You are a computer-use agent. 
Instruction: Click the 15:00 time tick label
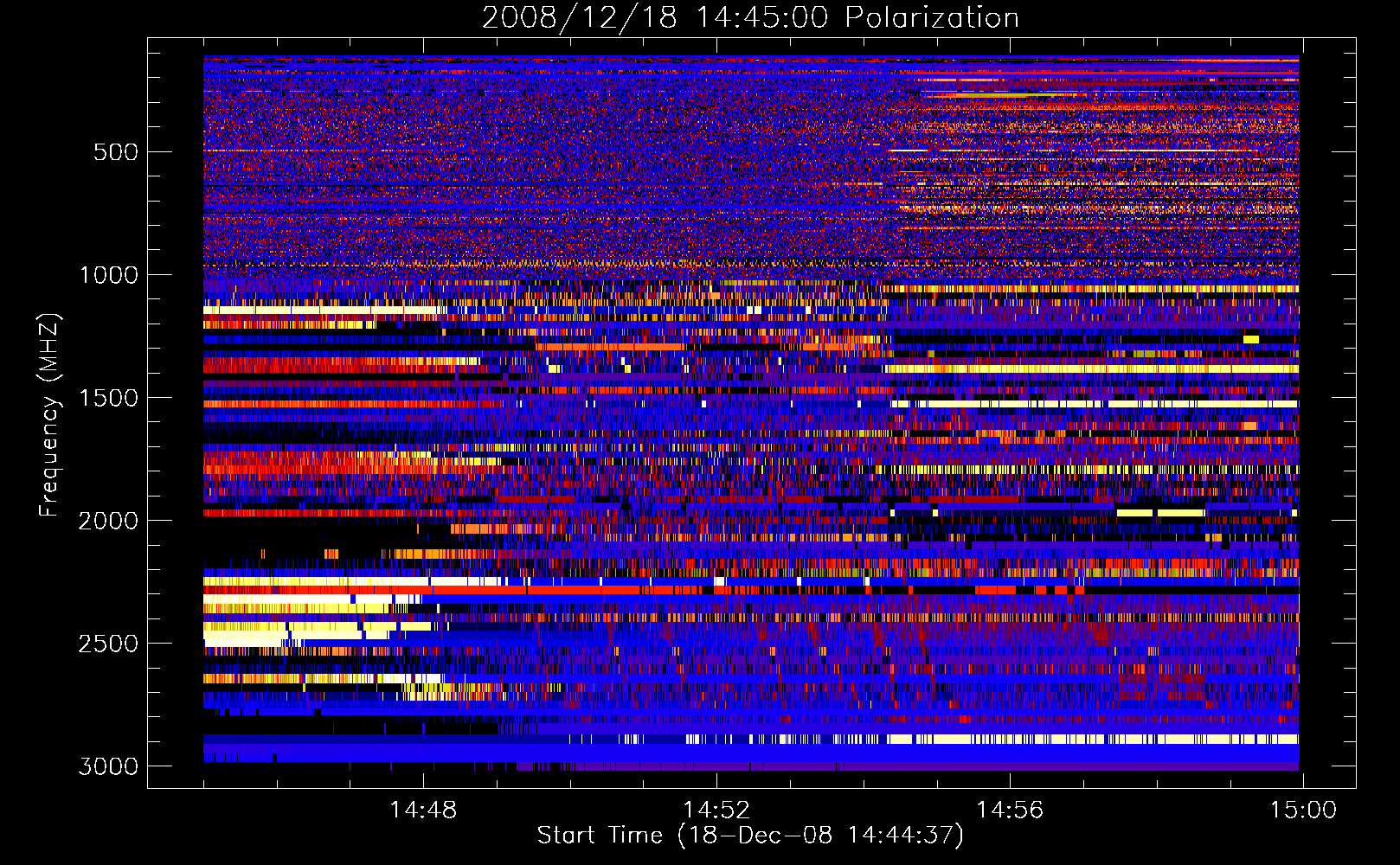click(1303, 811)
